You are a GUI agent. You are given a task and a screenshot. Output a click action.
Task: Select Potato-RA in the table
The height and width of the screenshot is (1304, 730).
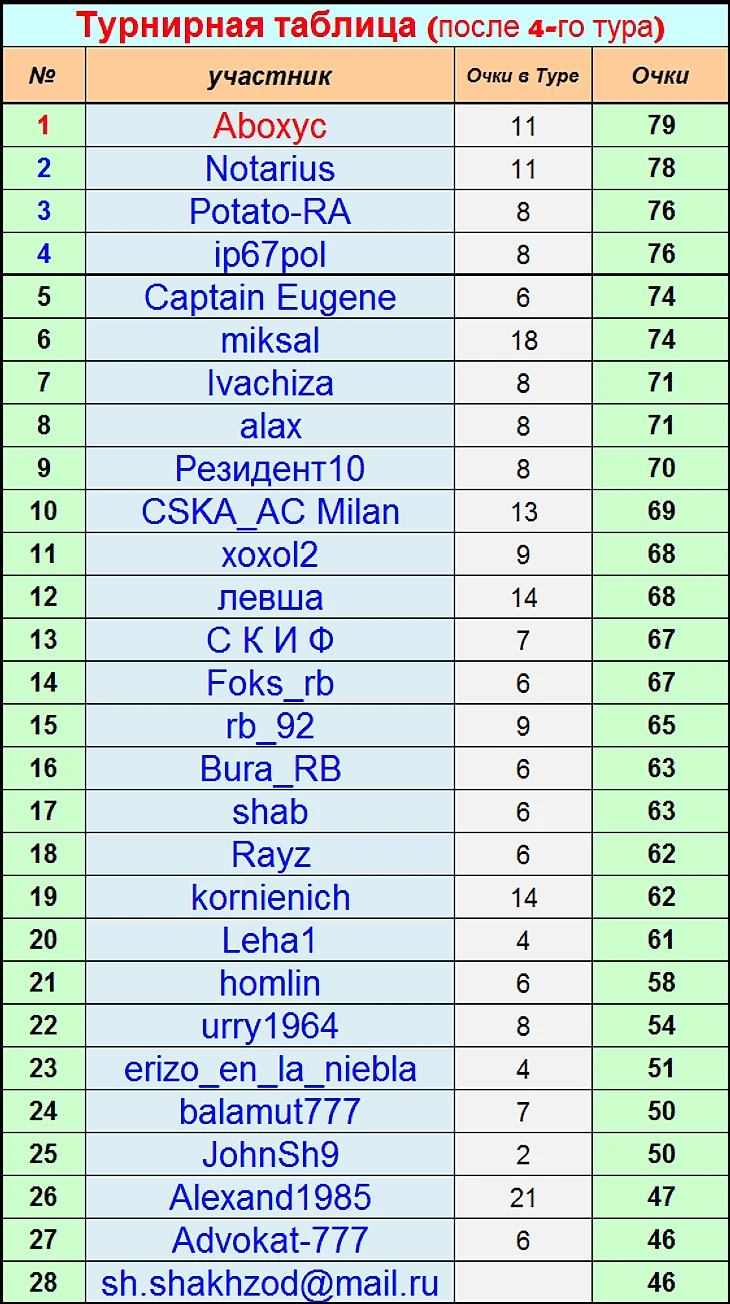coord(270,212)
